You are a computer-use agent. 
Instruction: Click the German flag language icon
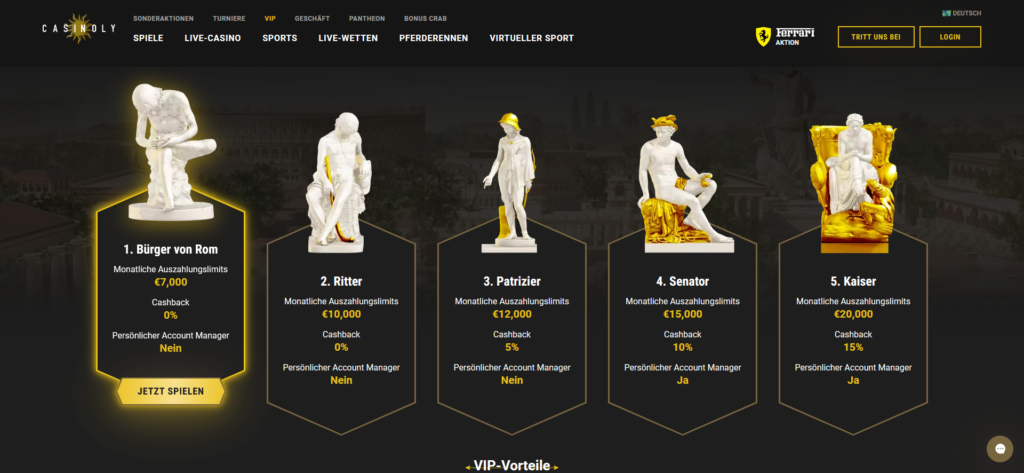pyautogui.click(x=946, y=13)
